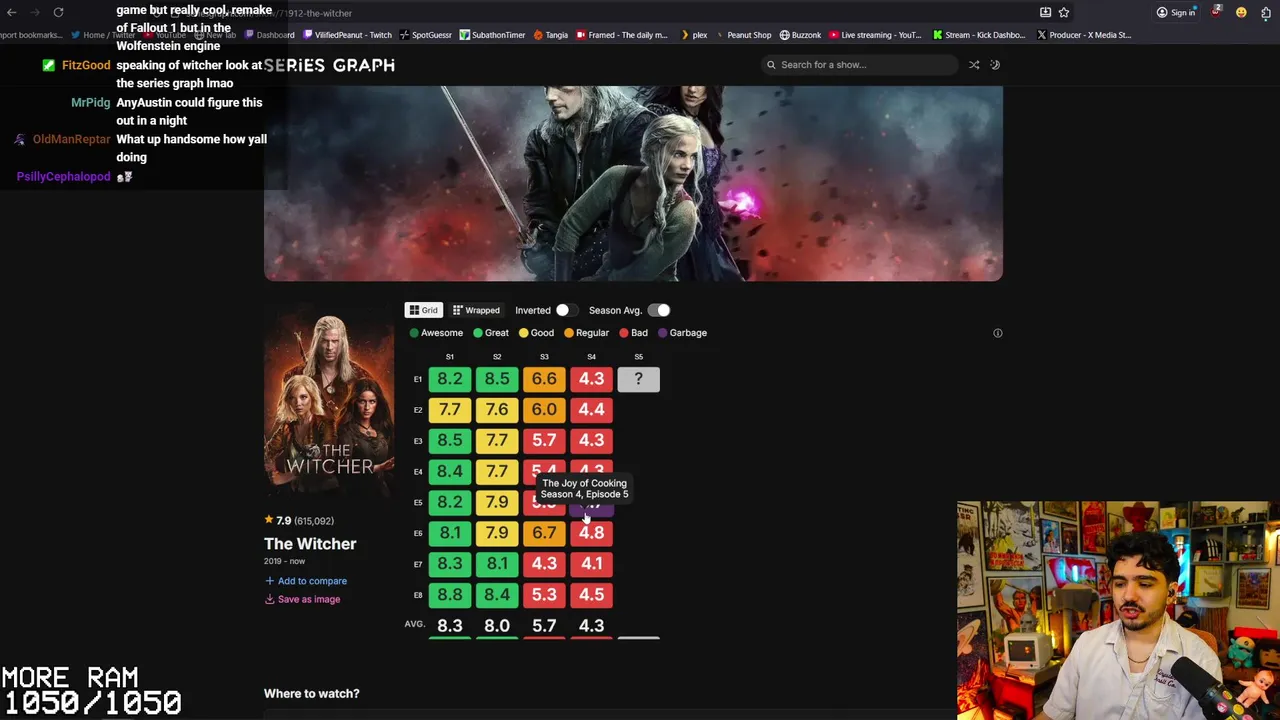The height and width of the screenshot is (720, 1280).
Task: Reload the page with the browser refresh icon
Action: [58, 12]
